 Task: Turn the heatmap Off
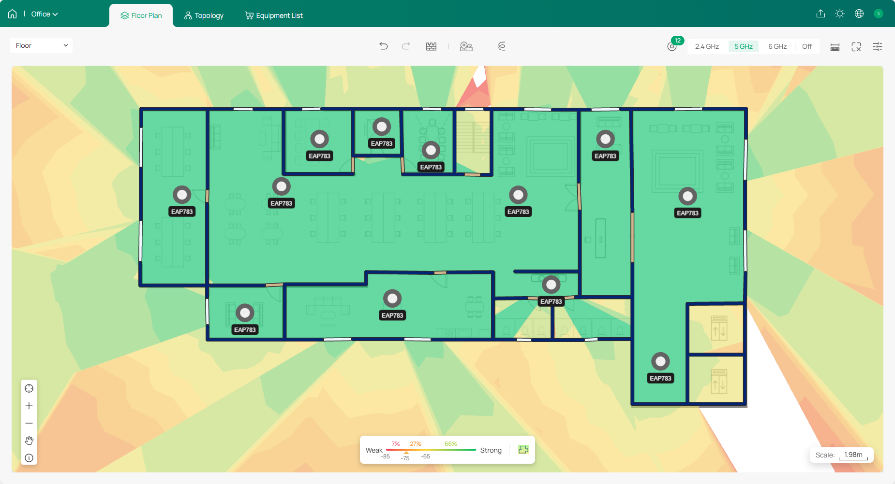[x=806, y=46]
